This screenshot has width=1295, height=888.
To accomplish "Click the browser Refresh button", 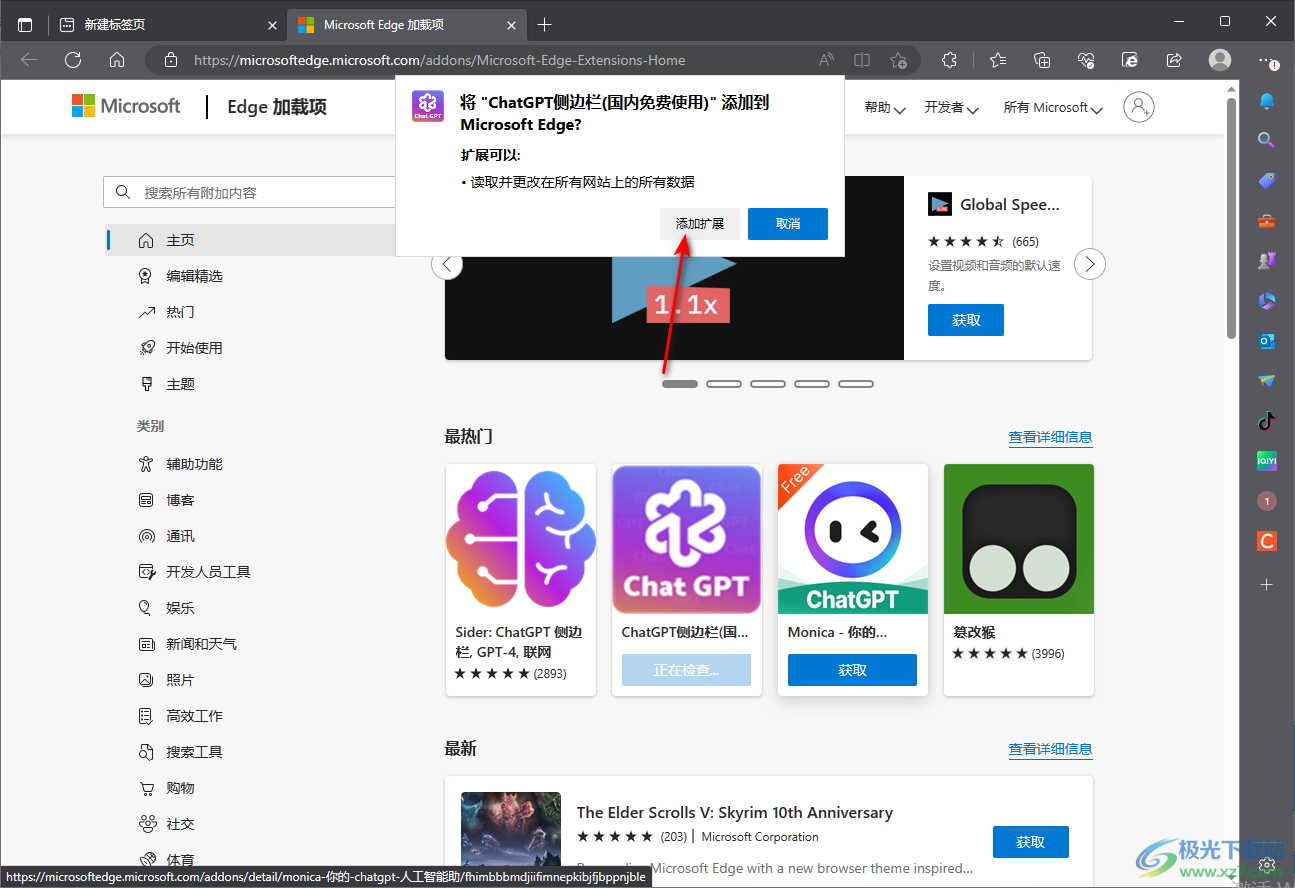I will (73, 60).
